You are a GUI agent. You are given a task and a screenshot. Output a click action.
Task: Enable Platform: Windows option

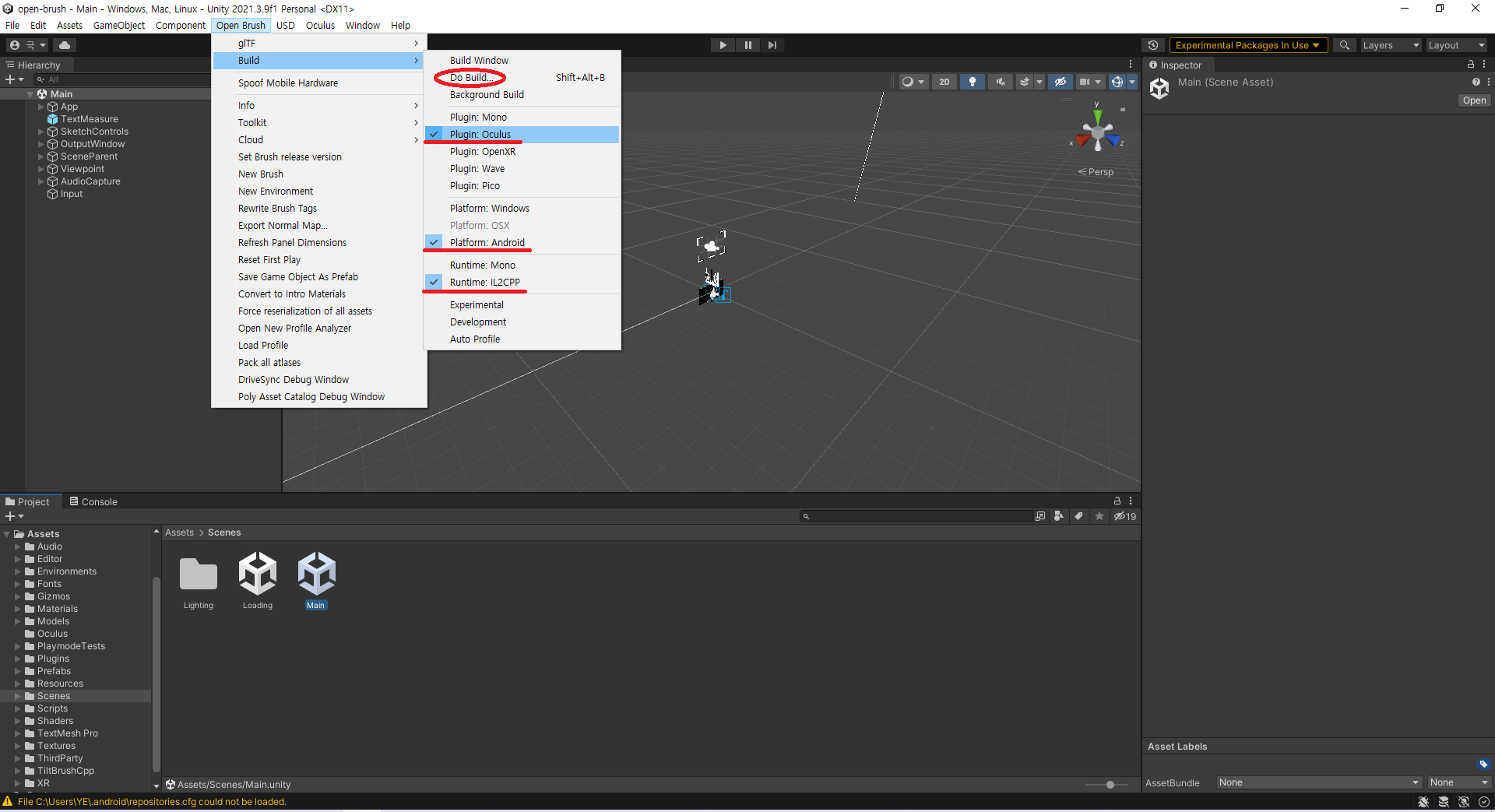522,209
